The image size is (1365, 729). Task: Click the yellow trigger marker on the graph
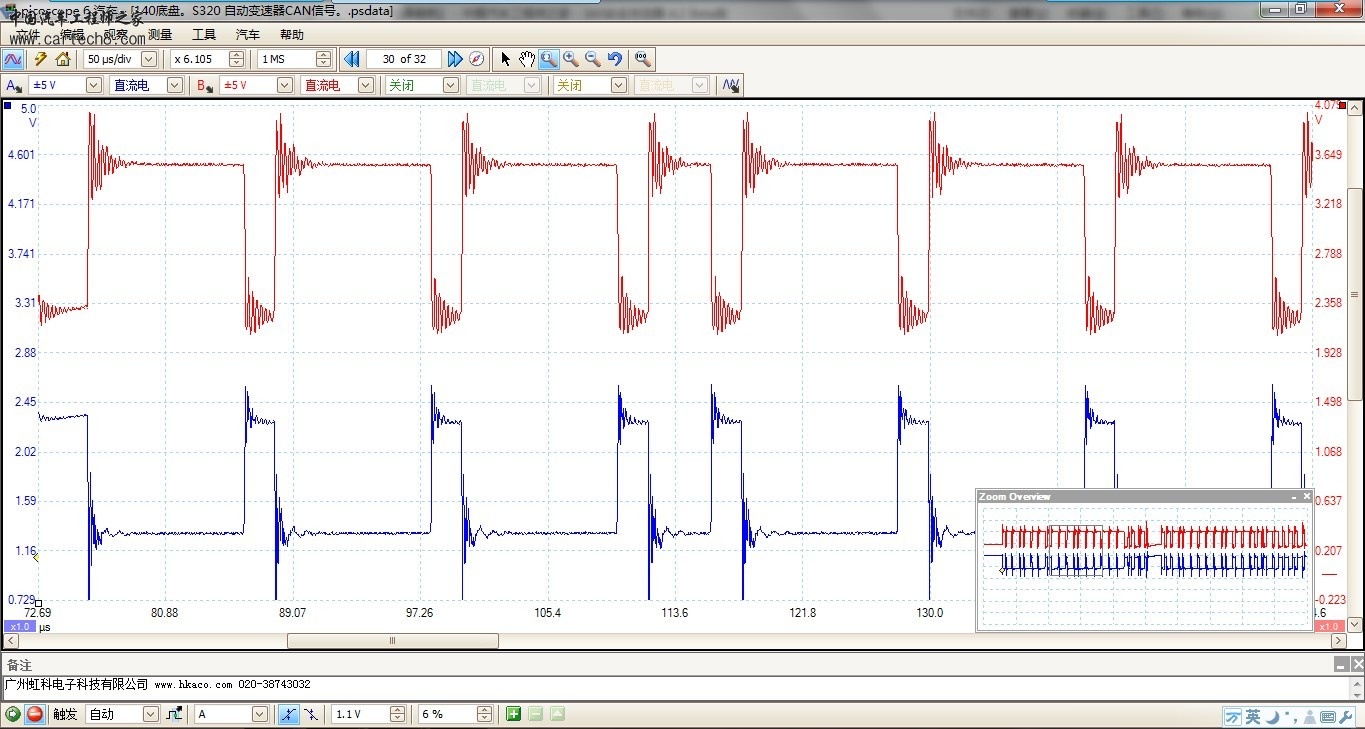point(36,557)
